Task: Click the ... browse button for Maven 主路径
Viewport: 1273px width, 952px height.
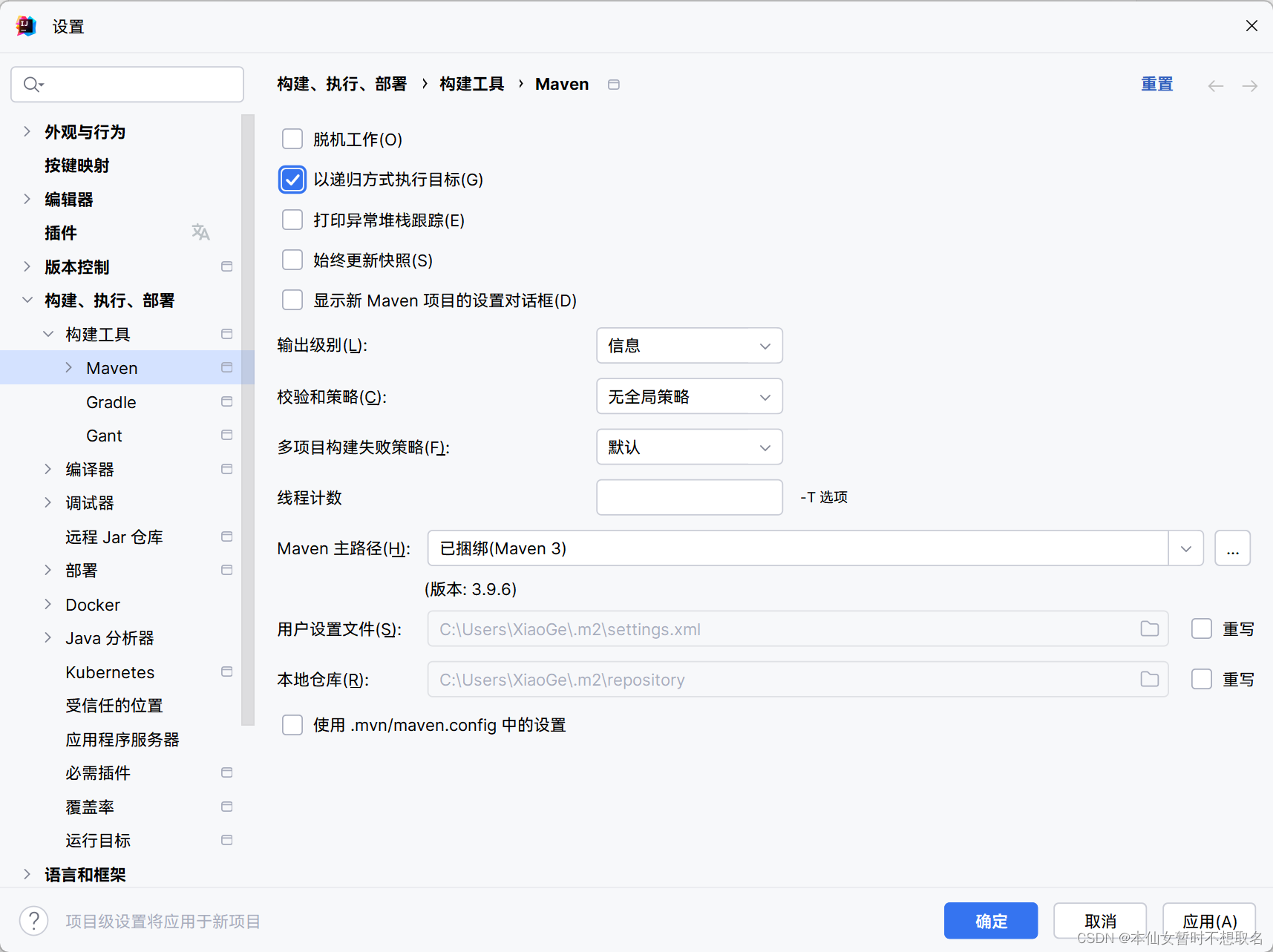Action: pyautogui.click(x=1233, y=548)
